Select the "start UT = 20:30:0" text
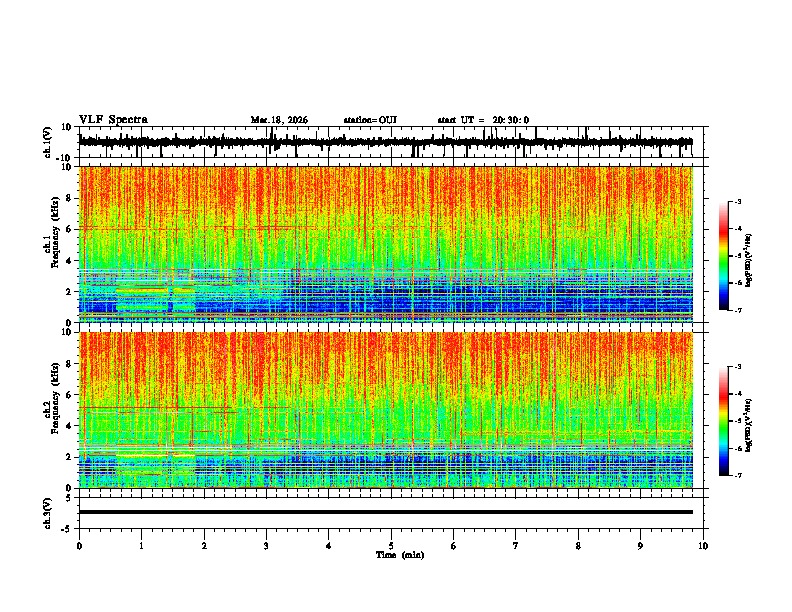This screenshot has height=612, width=792. pos(483,120)
